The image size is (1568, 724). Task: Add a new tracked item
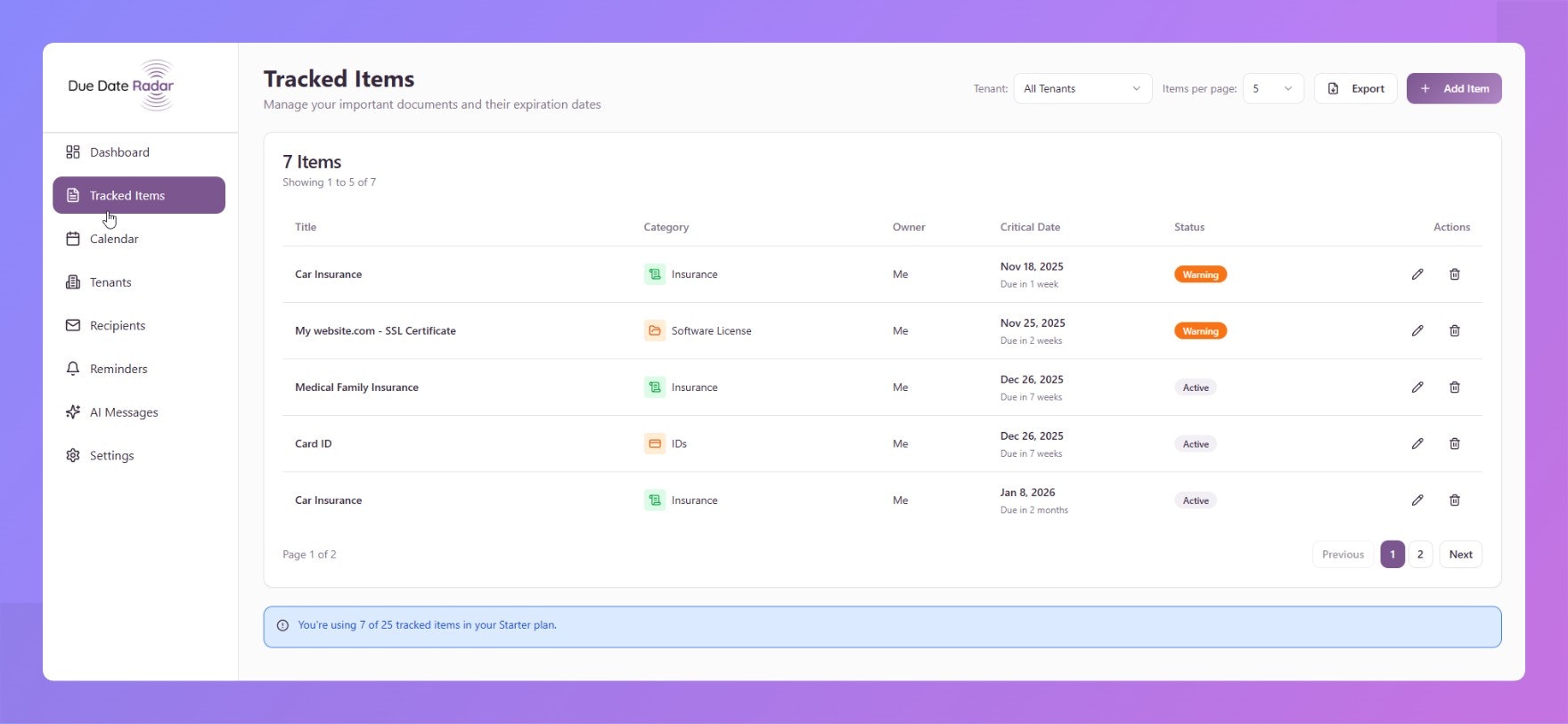coord(1454,88)
